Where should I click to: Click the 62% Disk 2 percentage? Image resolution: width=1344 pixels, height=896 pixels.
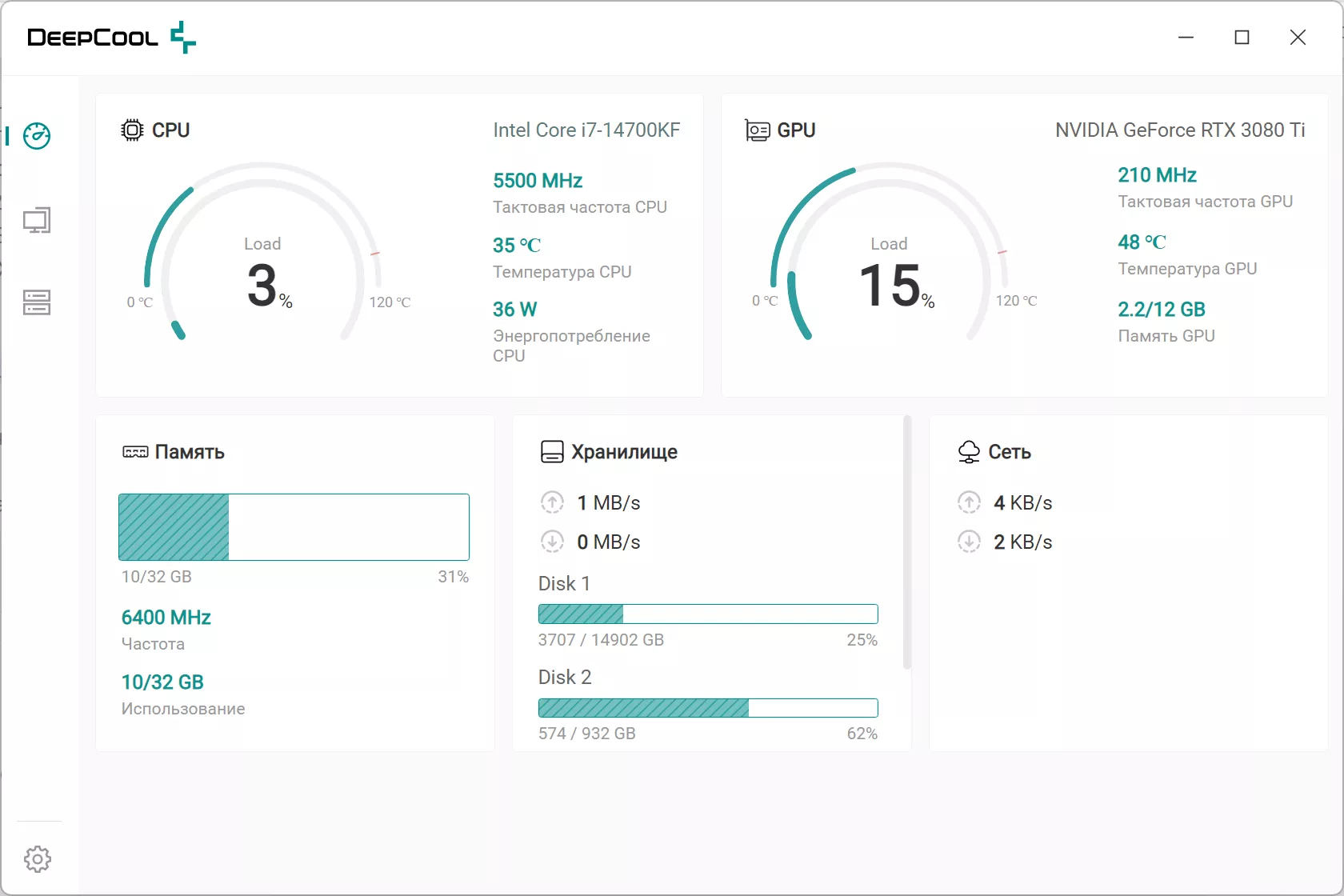pyautogui.click(x=862, y=734)
